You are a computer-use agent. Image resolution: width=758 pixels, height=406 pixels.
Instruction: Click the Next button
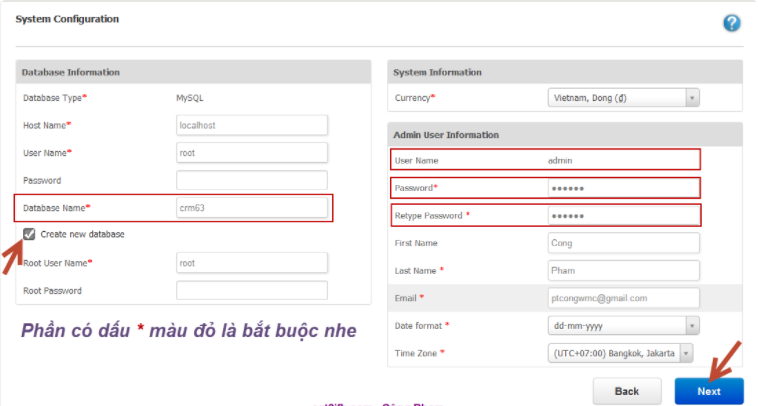point(709,391)
